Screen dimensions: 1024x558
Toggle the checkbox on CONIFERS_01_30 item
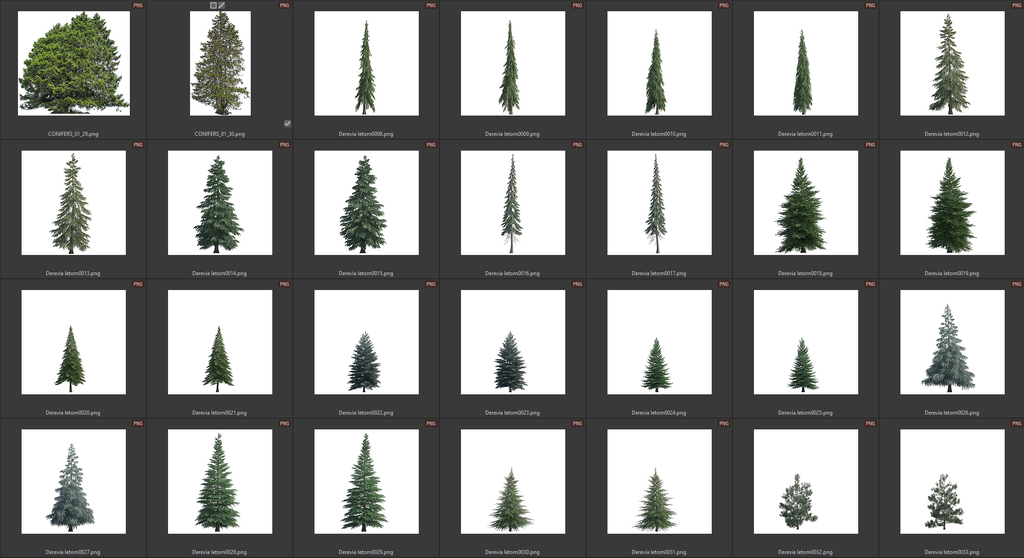tap(287, 124)
